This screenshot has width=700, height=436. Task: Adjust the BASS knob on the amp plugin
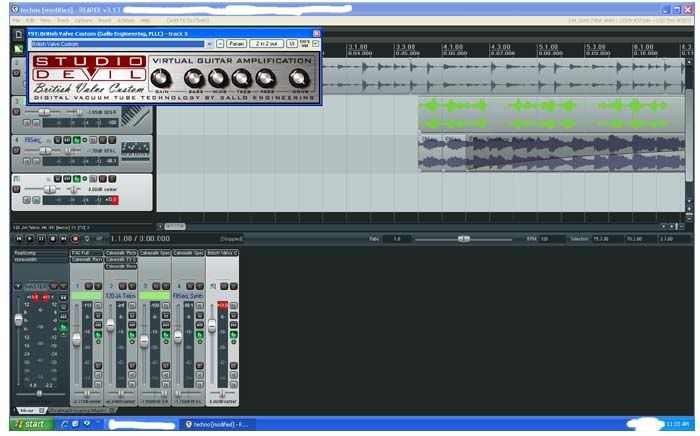(x=194, y=79)
